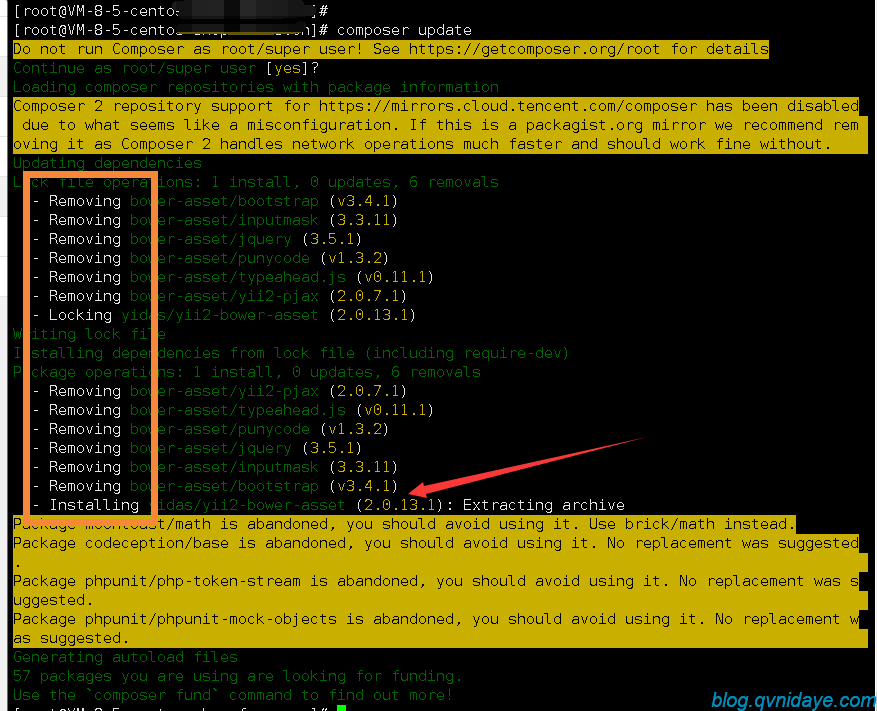The image size is (877, 711).
Task: Click 'Installing yidas/yii2-bower-asset' Extracting archive line
Action: [329, 506]
